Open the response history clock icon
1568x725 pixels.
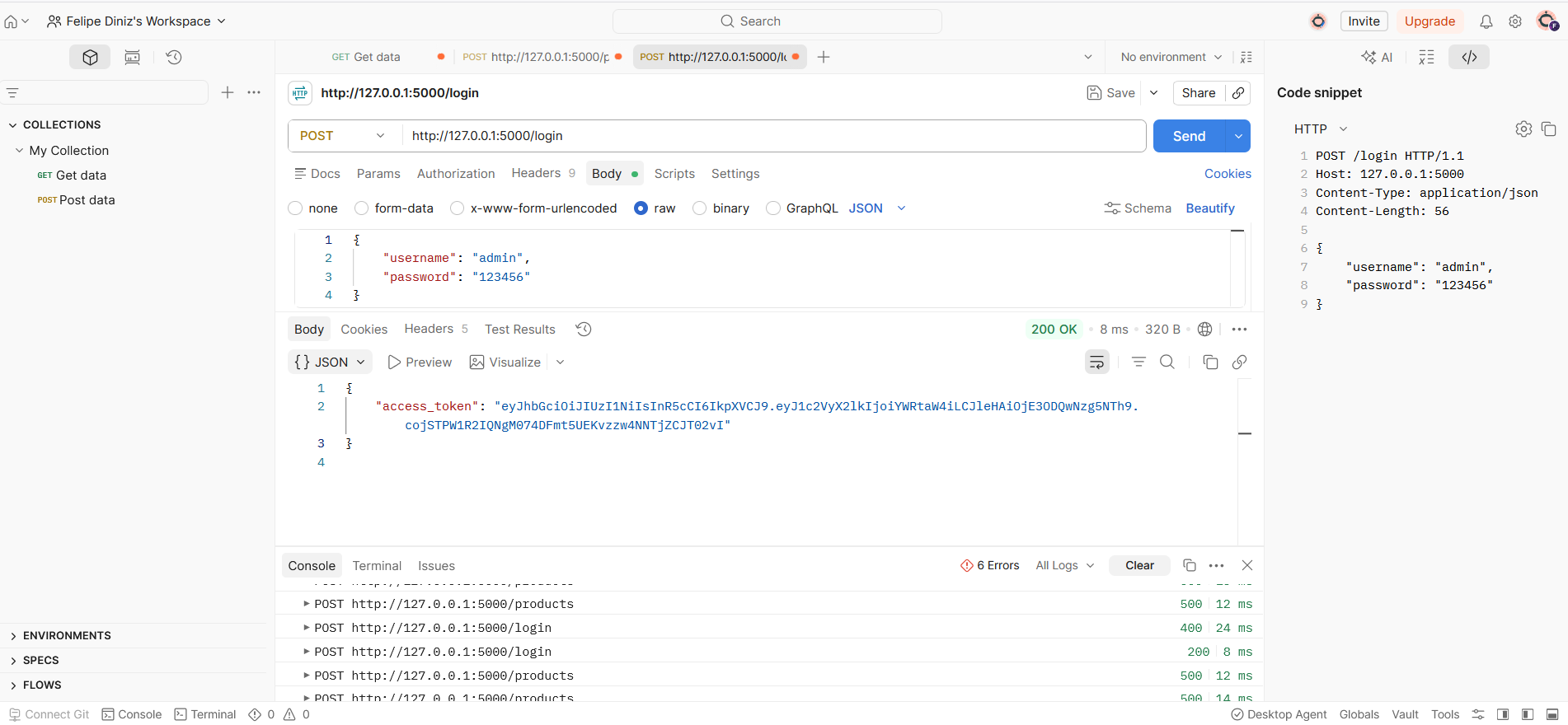[584, 330]
